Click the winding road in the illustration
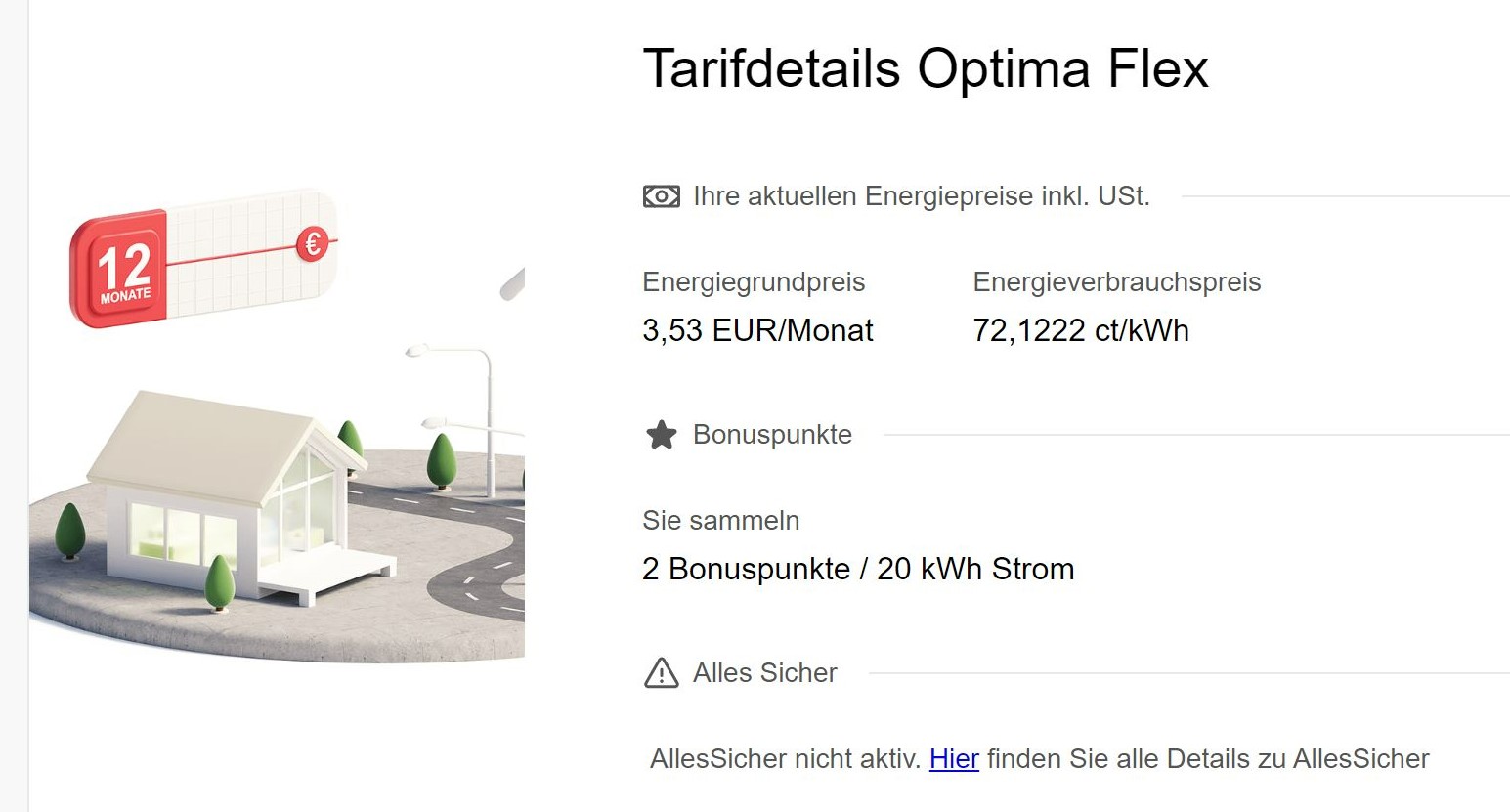This screenshot has height=812, width=1510. pos(459,547)
